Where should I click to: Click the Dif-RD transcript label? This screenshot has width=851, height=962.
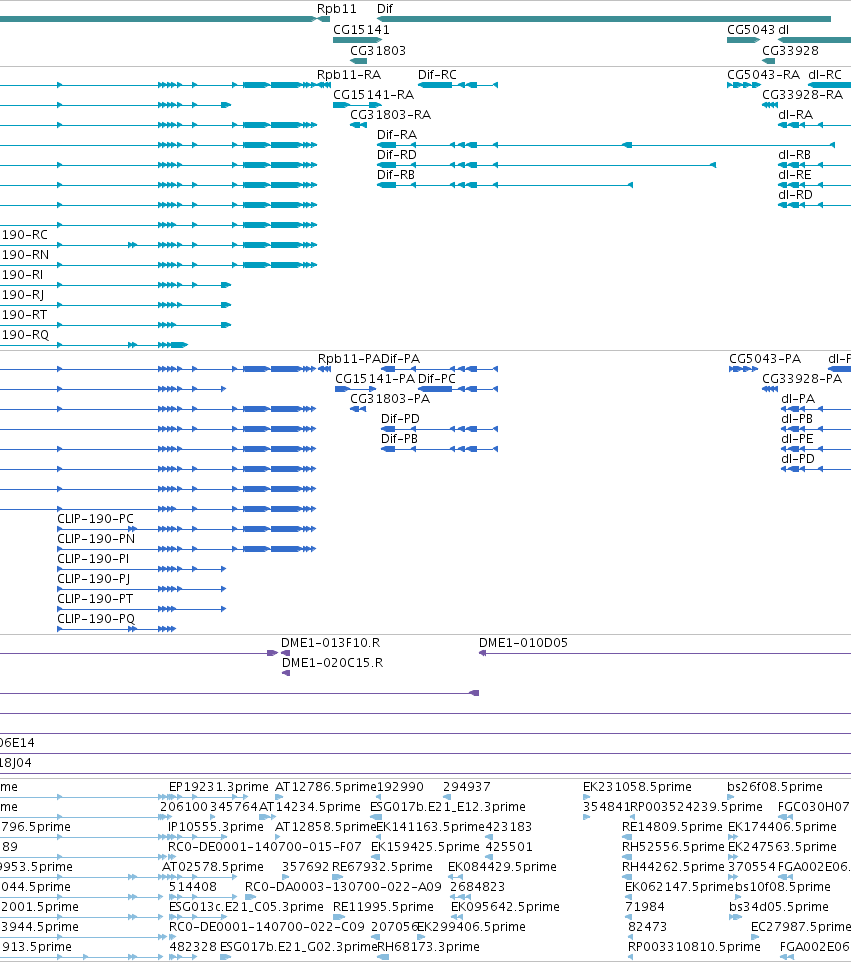(x=396, y=155)
